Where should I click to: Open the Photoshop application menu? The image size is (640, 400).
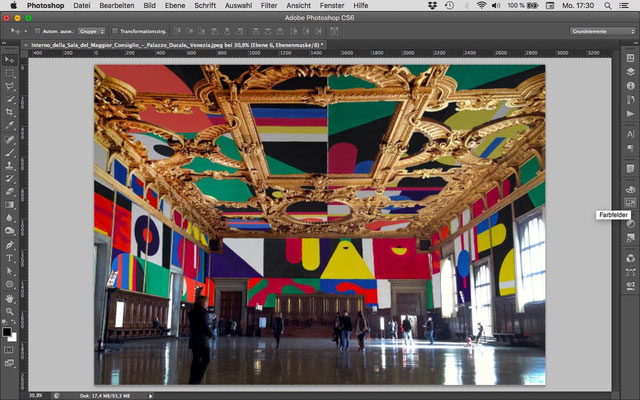tap(45, 5)
